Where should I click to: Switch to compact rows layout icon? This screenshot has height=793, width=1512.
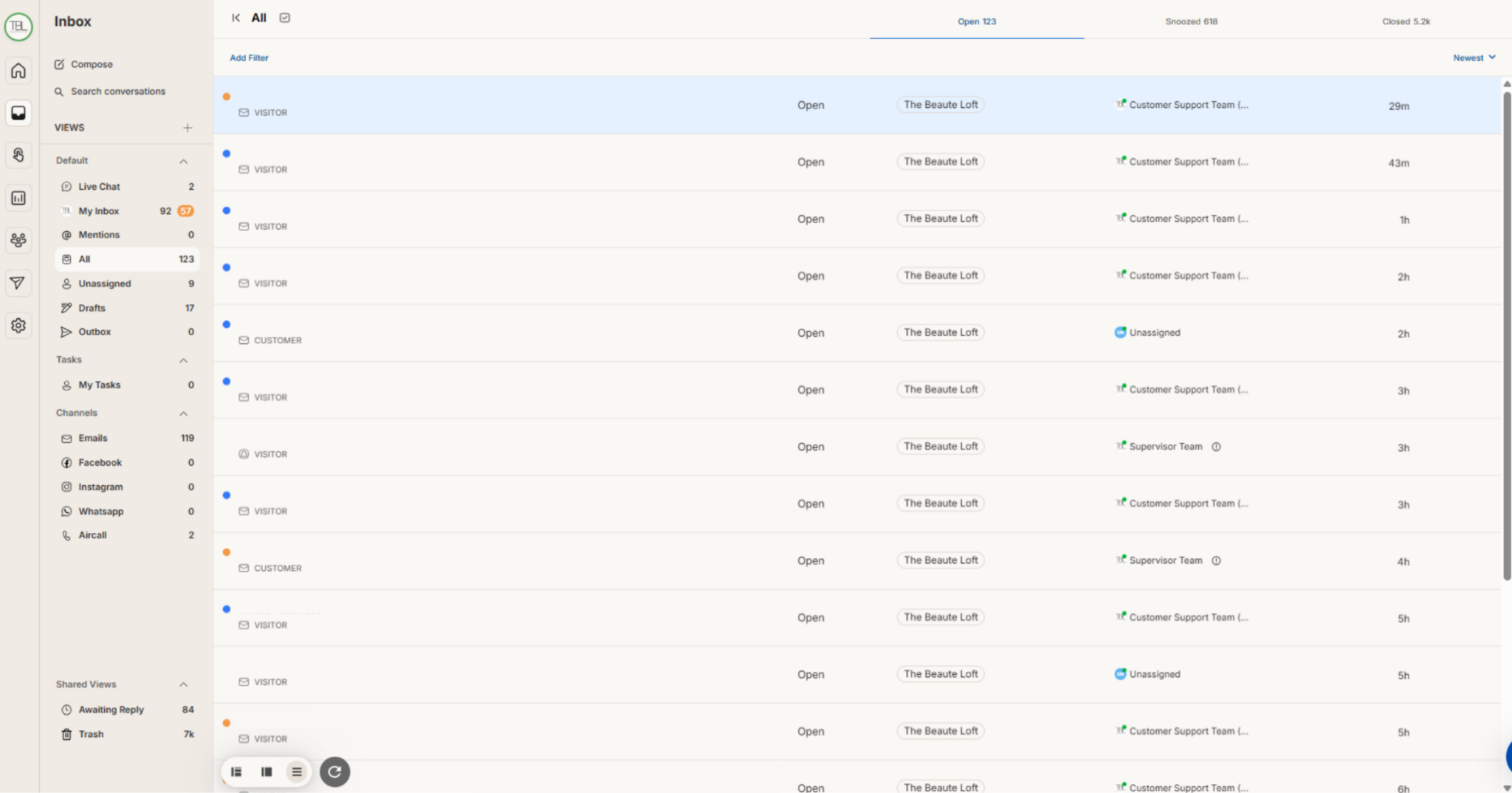point(297,772)
